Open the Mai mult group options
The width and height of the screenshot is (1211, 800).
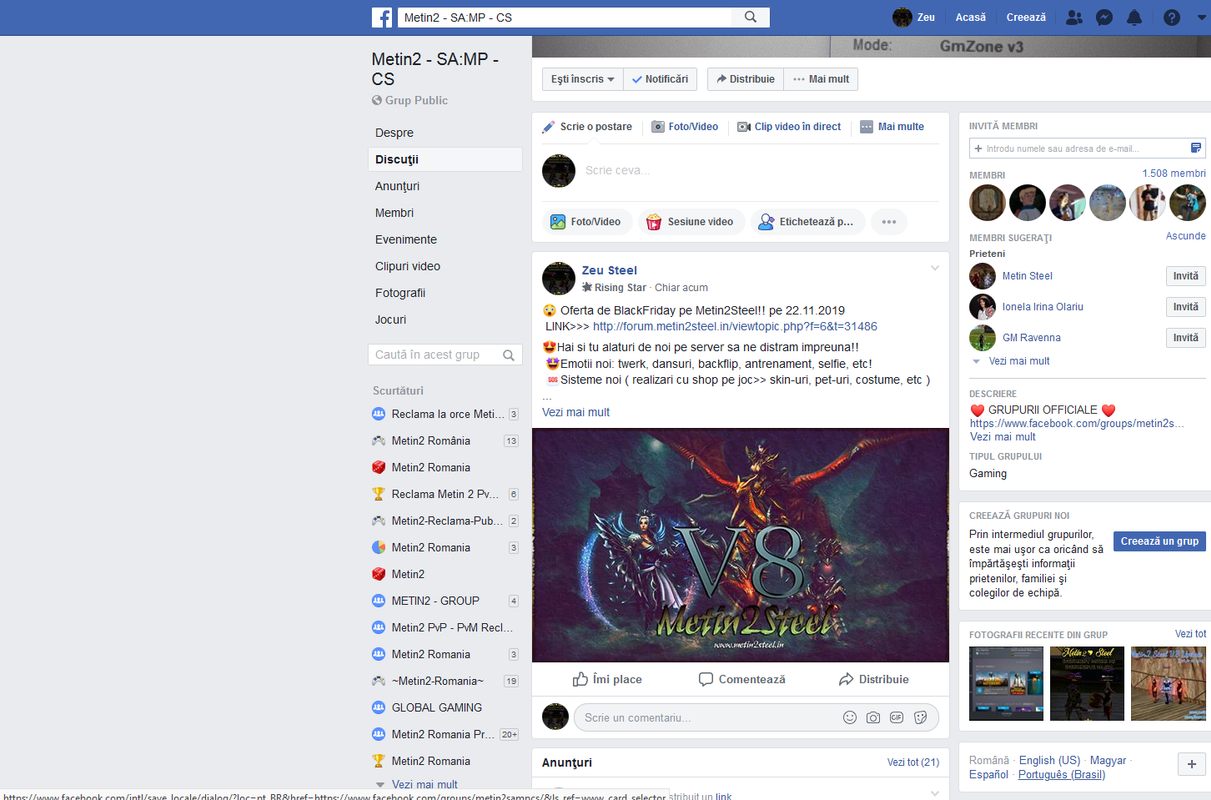tap(820, 79)
